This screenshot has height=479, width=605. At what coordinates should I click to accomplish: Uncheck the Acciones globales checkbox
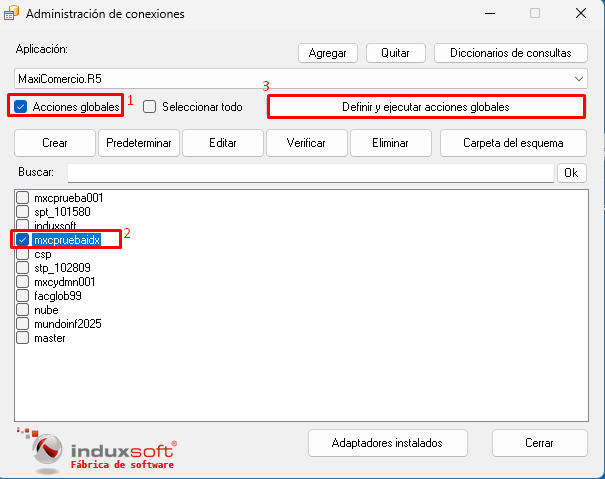pos(22,106)
